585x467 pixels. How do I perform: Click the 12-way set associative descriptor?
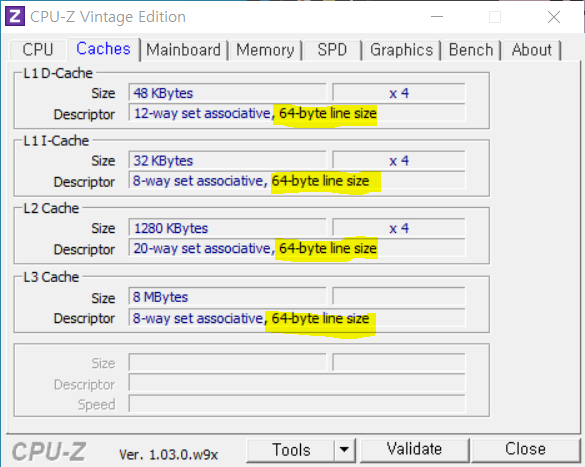(297, 113)
